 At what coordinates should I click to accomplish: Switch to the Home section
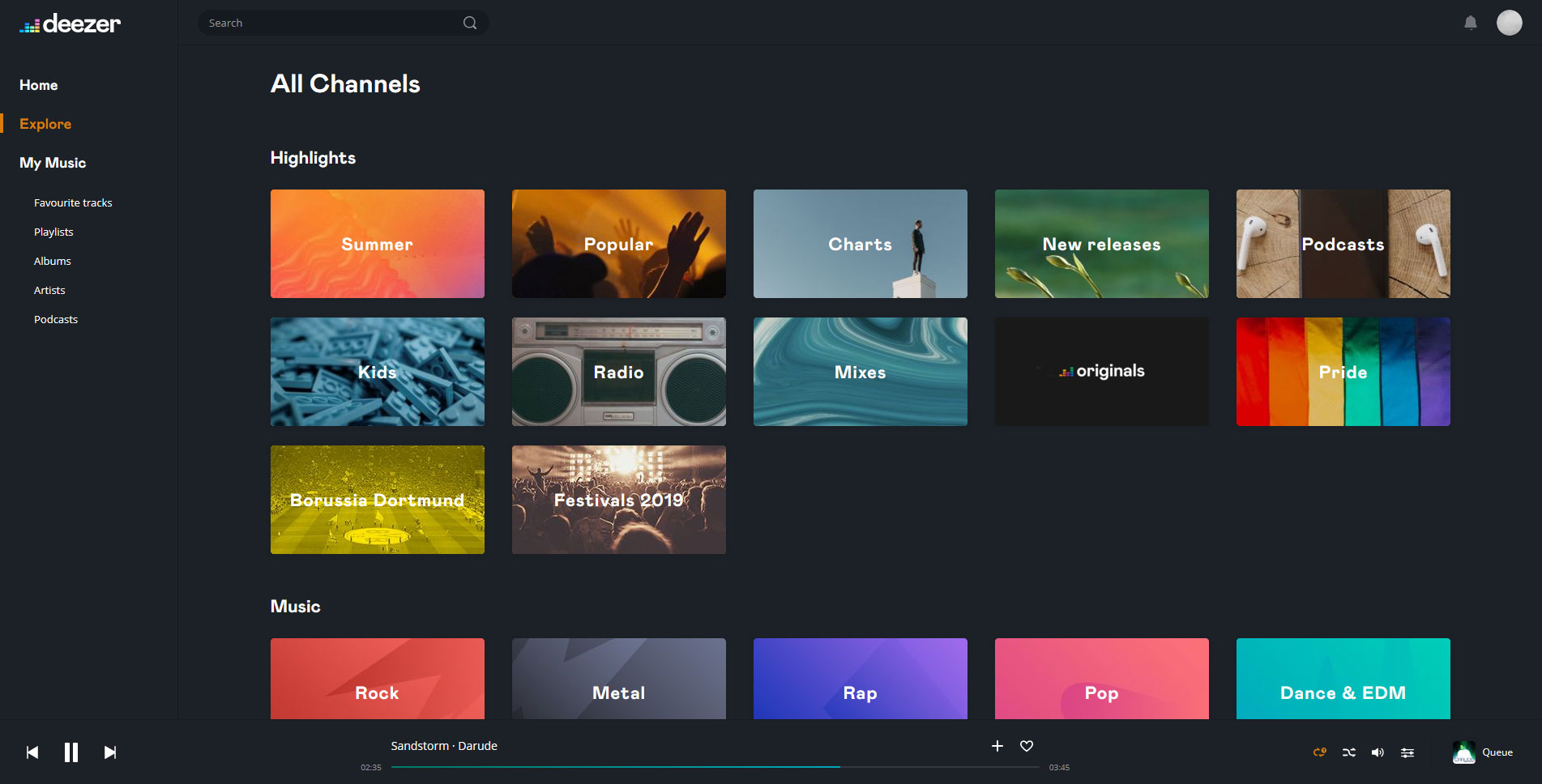(38, 85)
